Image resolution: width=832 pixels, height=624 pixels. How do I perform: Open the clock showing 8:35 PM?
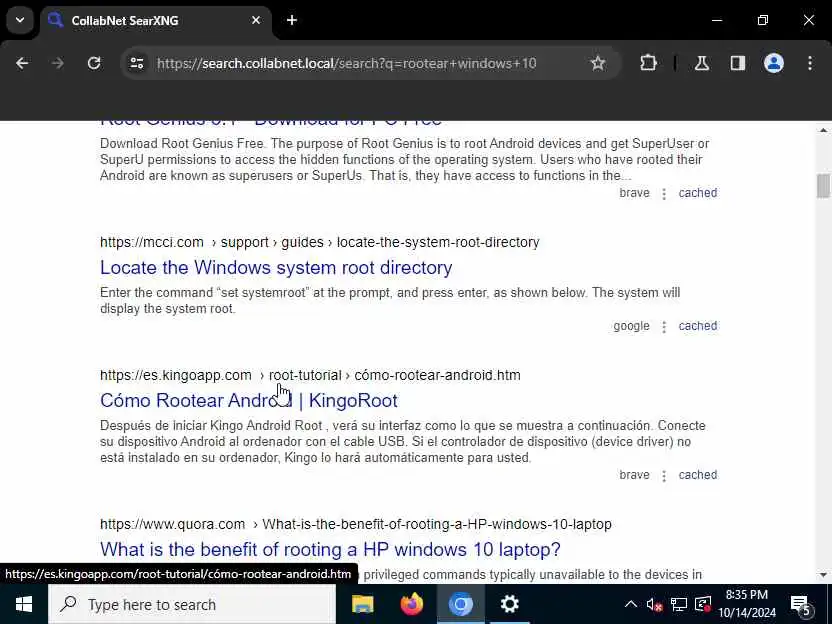[x=747, y=604]
